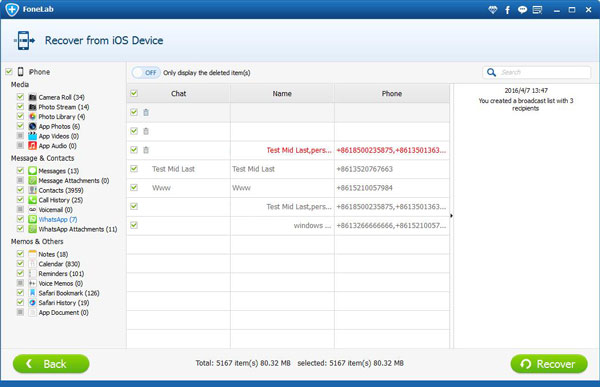Select the red deleted Test Mid Last,pers... row
600x387 pixels.
[288, 150]
